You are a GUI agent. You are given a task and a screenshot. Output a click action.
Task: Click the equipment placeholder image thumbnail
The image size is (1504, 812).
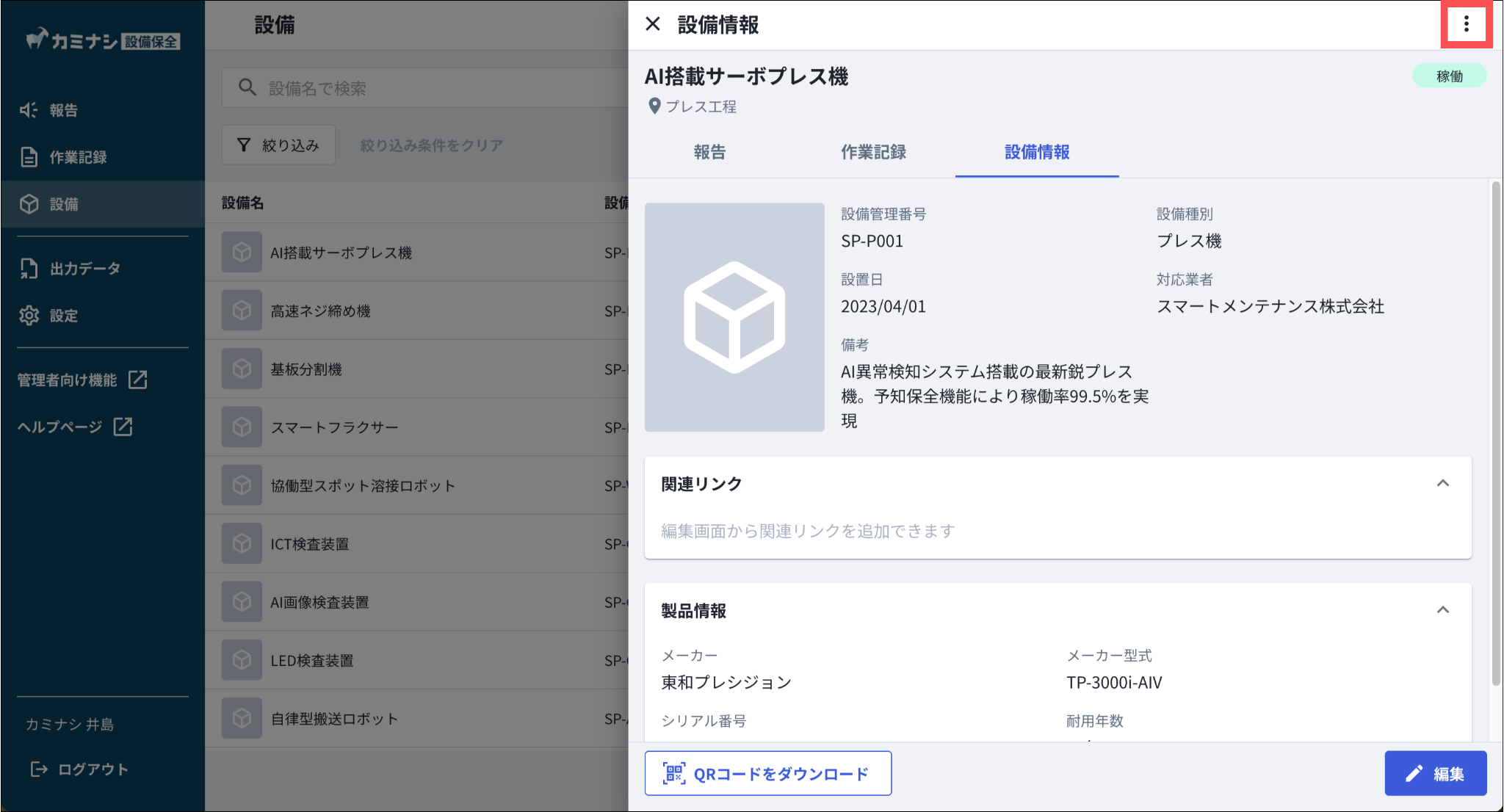734,317
